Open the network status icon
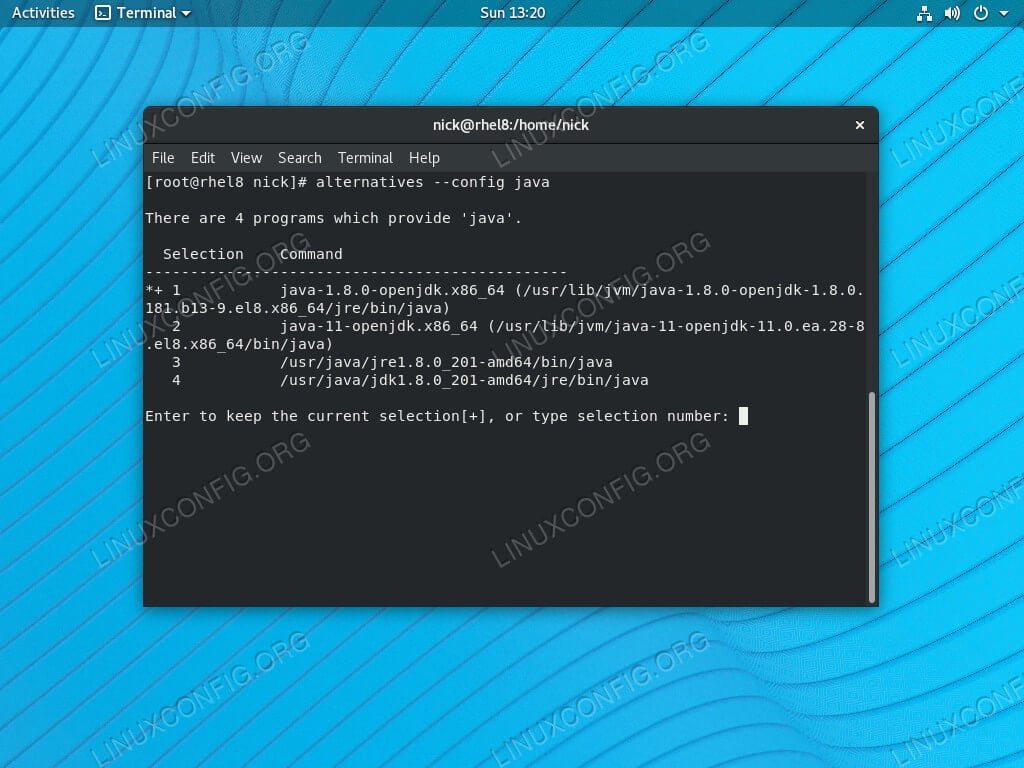 pos(924,13)
